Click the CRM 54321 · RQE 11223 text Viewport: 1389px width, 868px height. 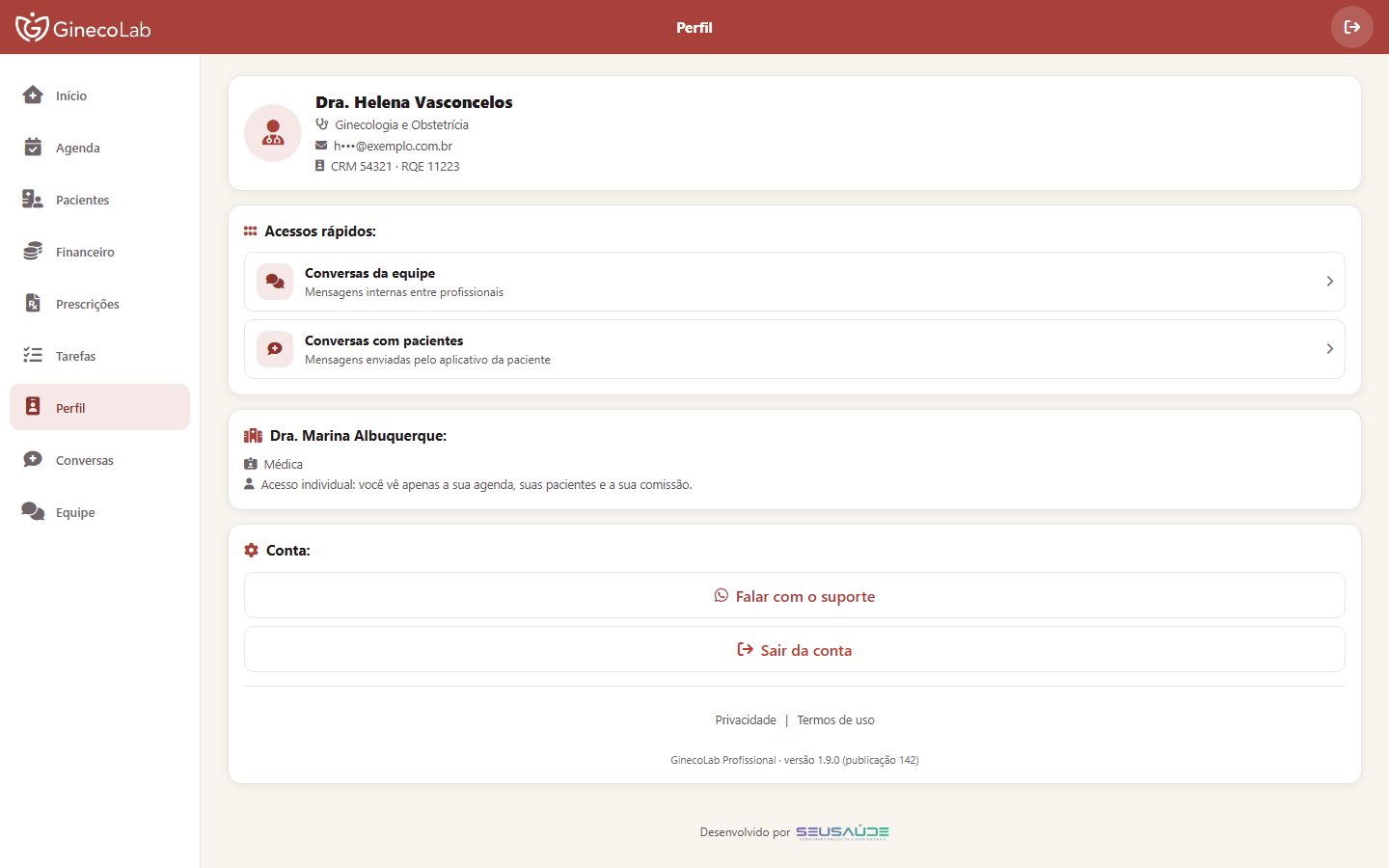[x=395, y=167]
